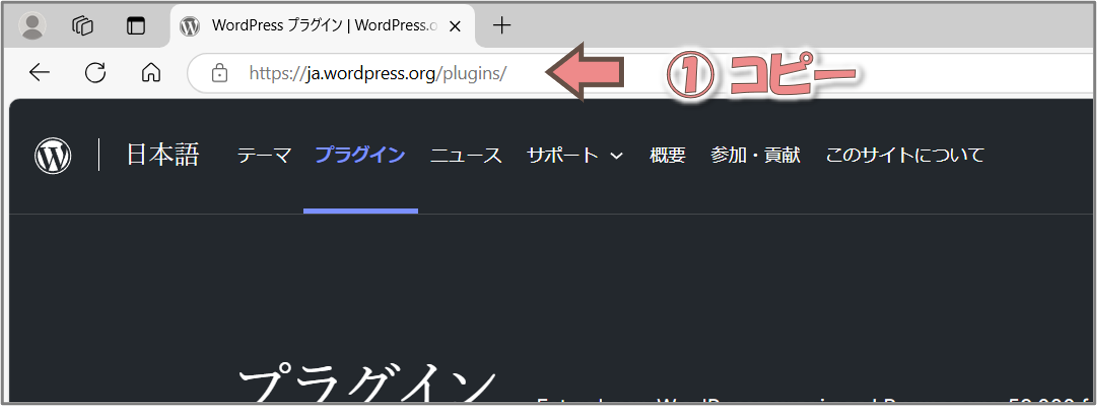Click the WordPress logo in site header

coord(53,155)
